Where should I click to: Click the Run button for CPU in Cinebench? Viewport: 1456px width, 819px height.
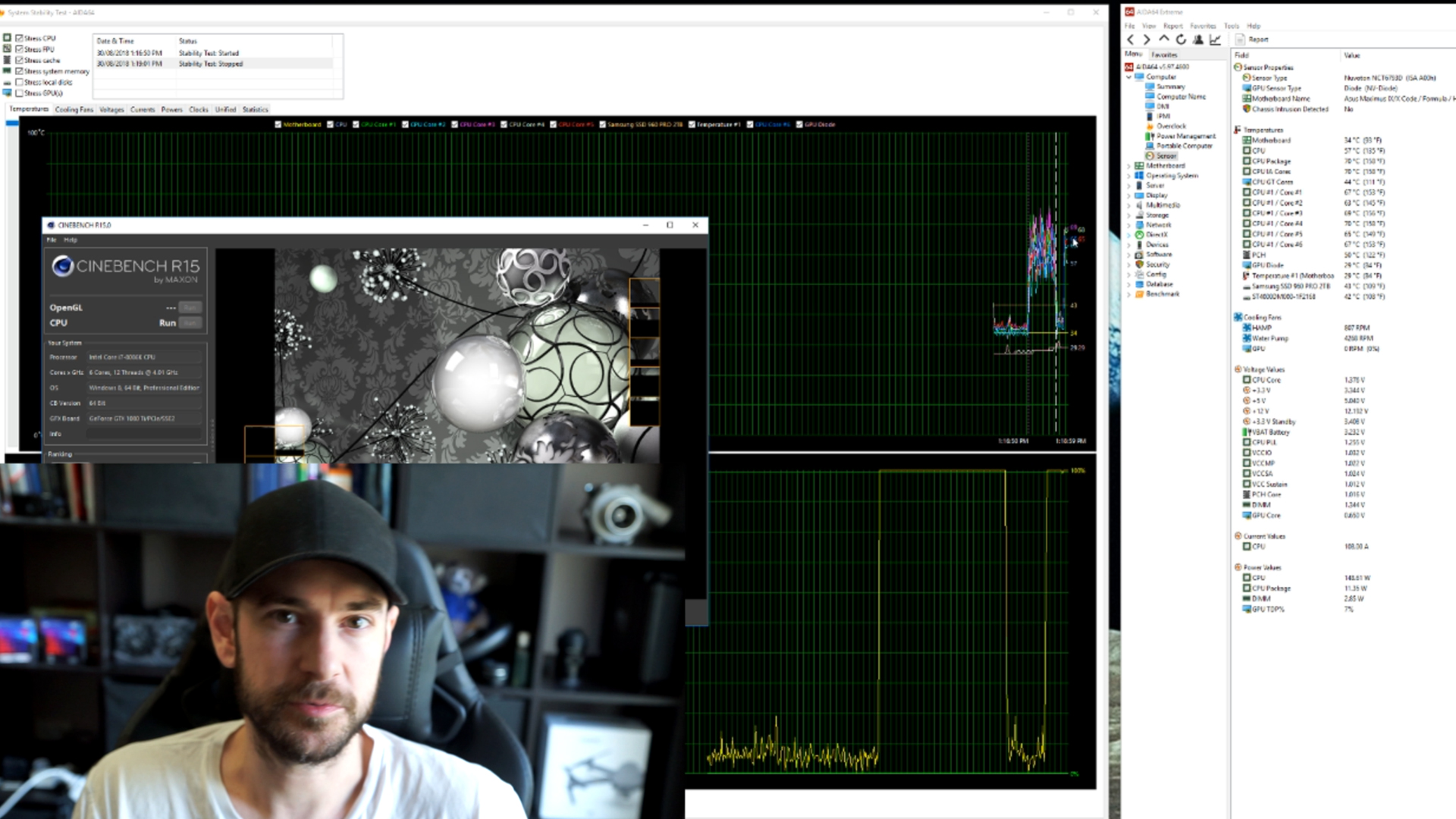(x=190, y=323)
